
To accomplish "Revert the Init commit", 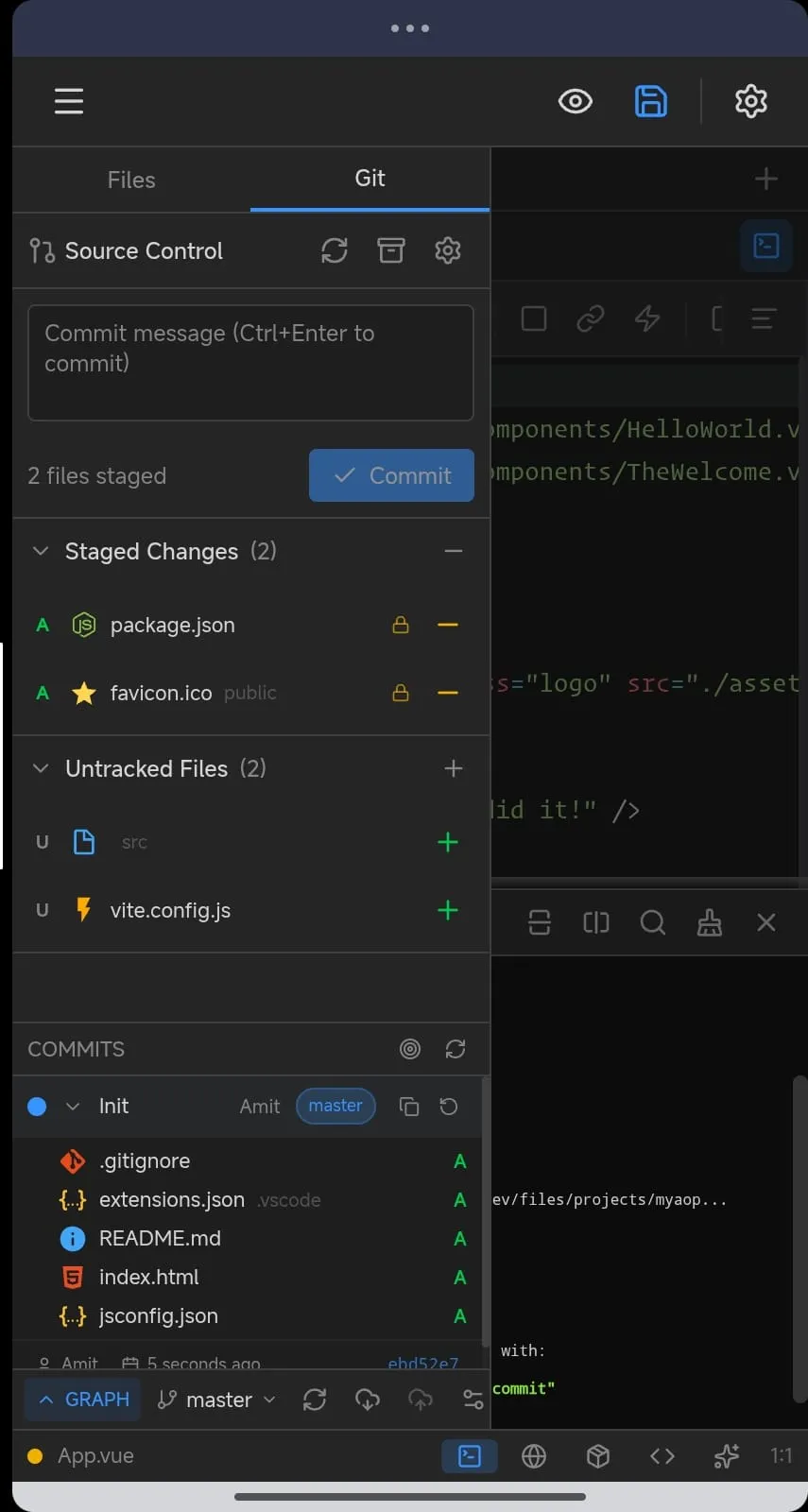I will (x=449, y=1107).
